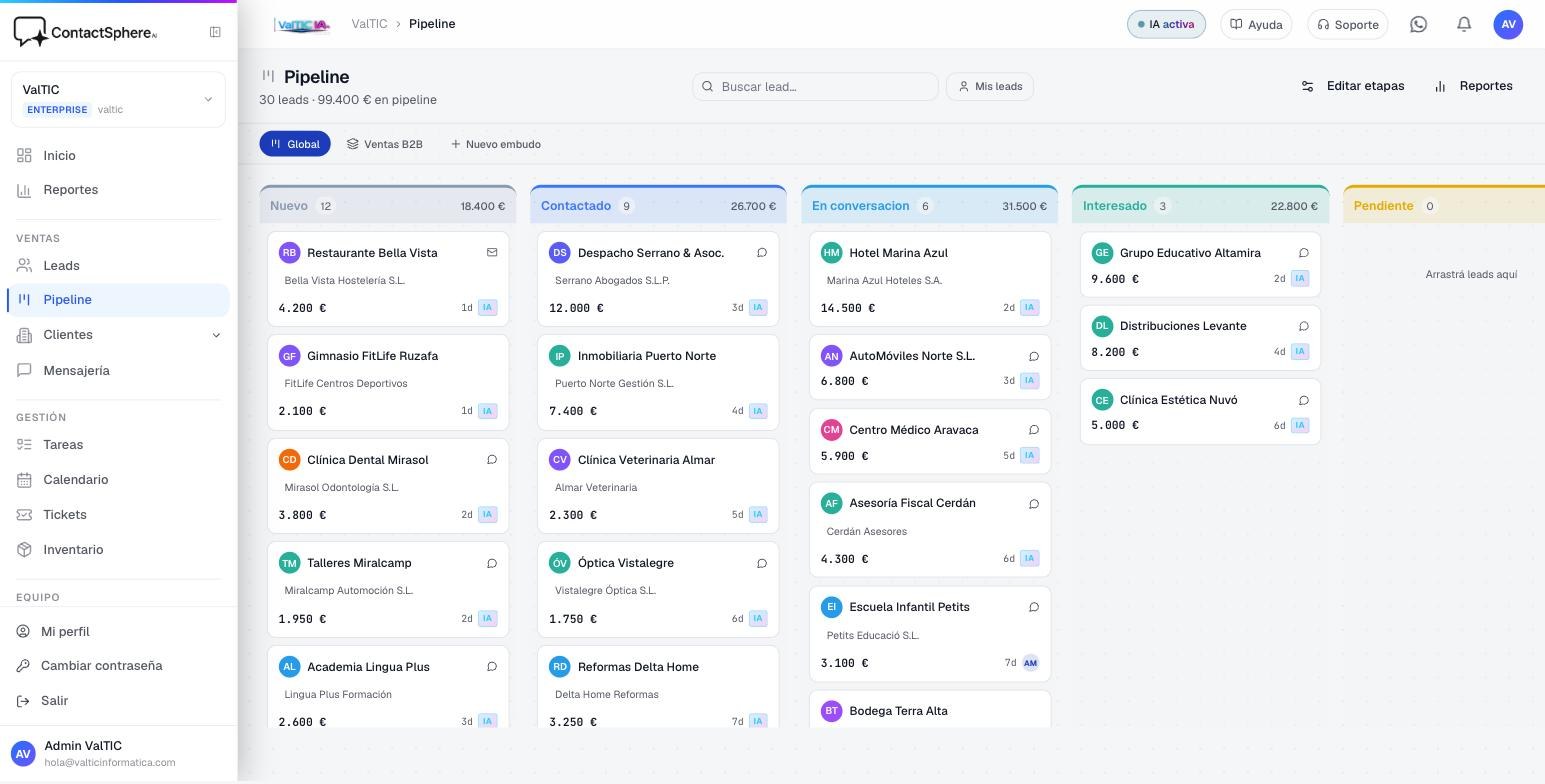
Task: Open AV user avatar menu in header
Action: [1508, 24]
